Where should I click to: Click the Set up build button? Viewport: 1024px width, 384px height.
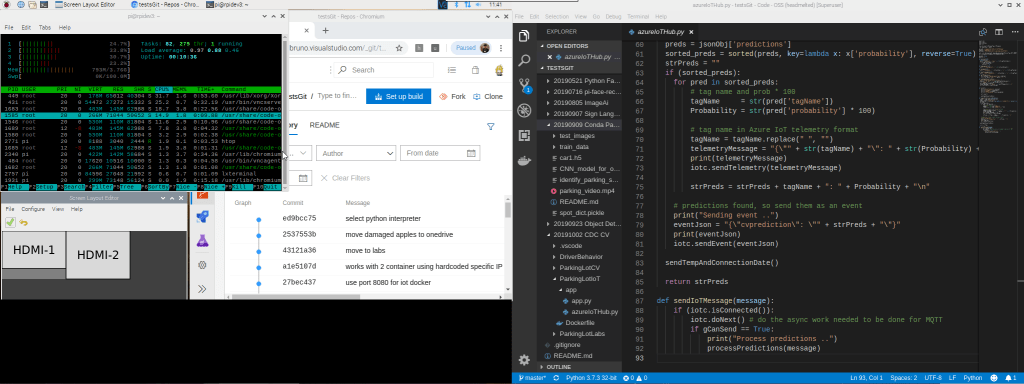click(398, 96)
